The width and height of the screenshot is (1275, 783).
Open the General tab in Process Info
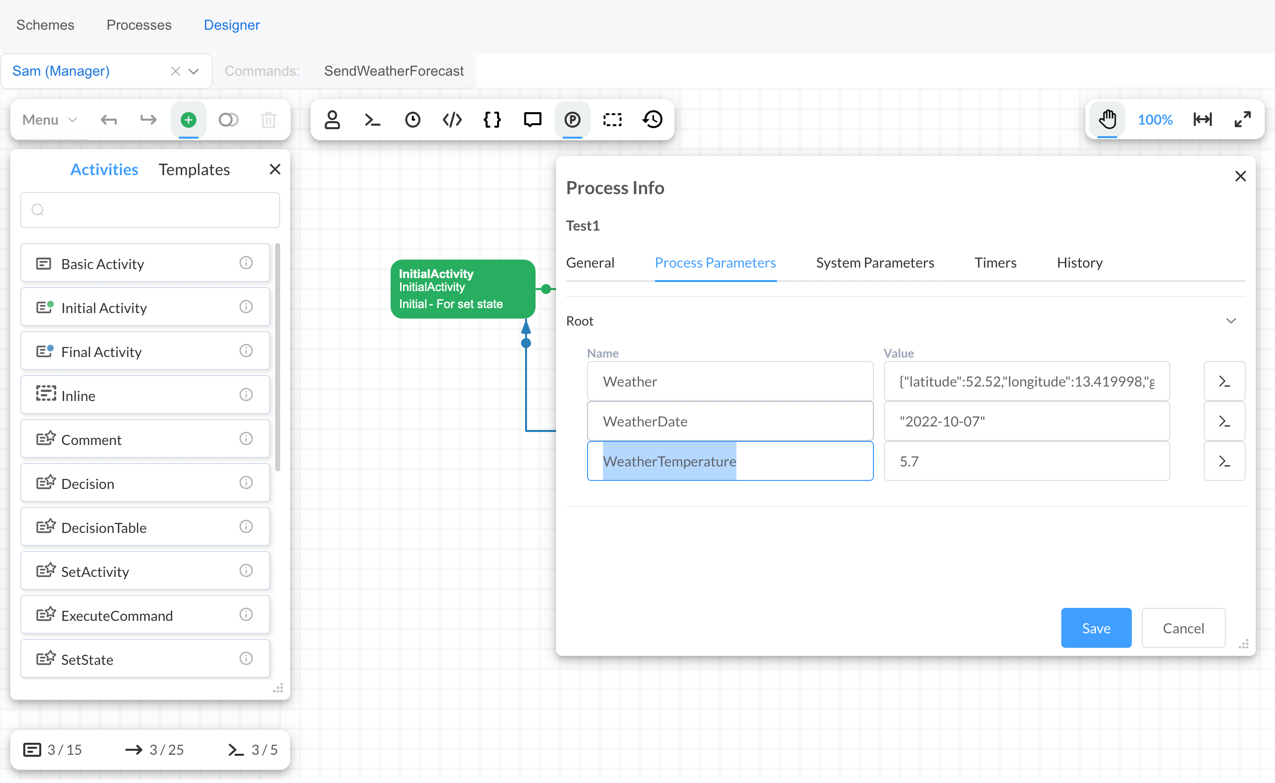pyautogui.click(x=590, y=263)
